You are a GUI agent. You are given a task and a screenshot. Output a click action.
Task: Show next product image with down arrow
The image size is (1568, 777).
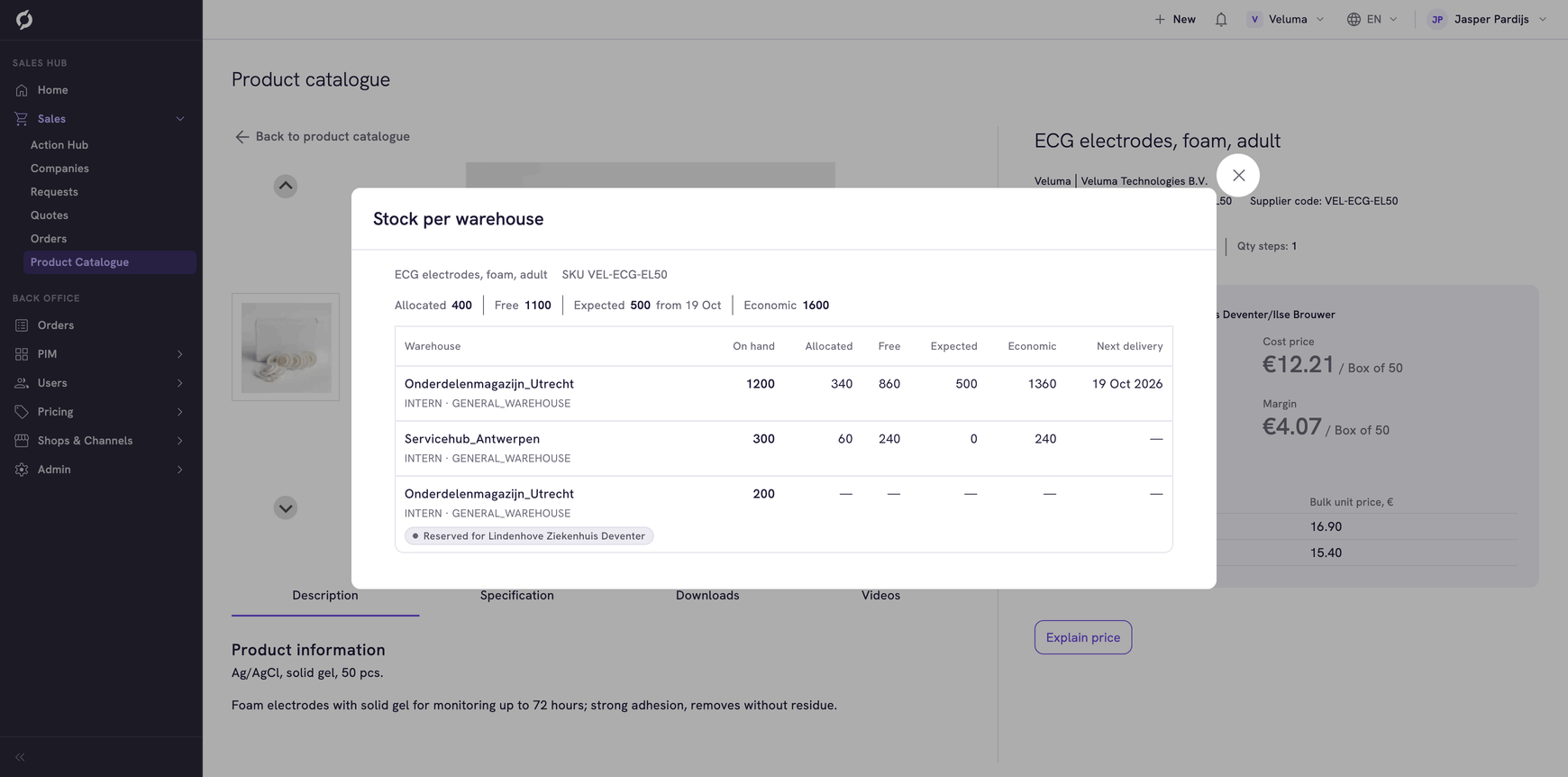(286, 507)
